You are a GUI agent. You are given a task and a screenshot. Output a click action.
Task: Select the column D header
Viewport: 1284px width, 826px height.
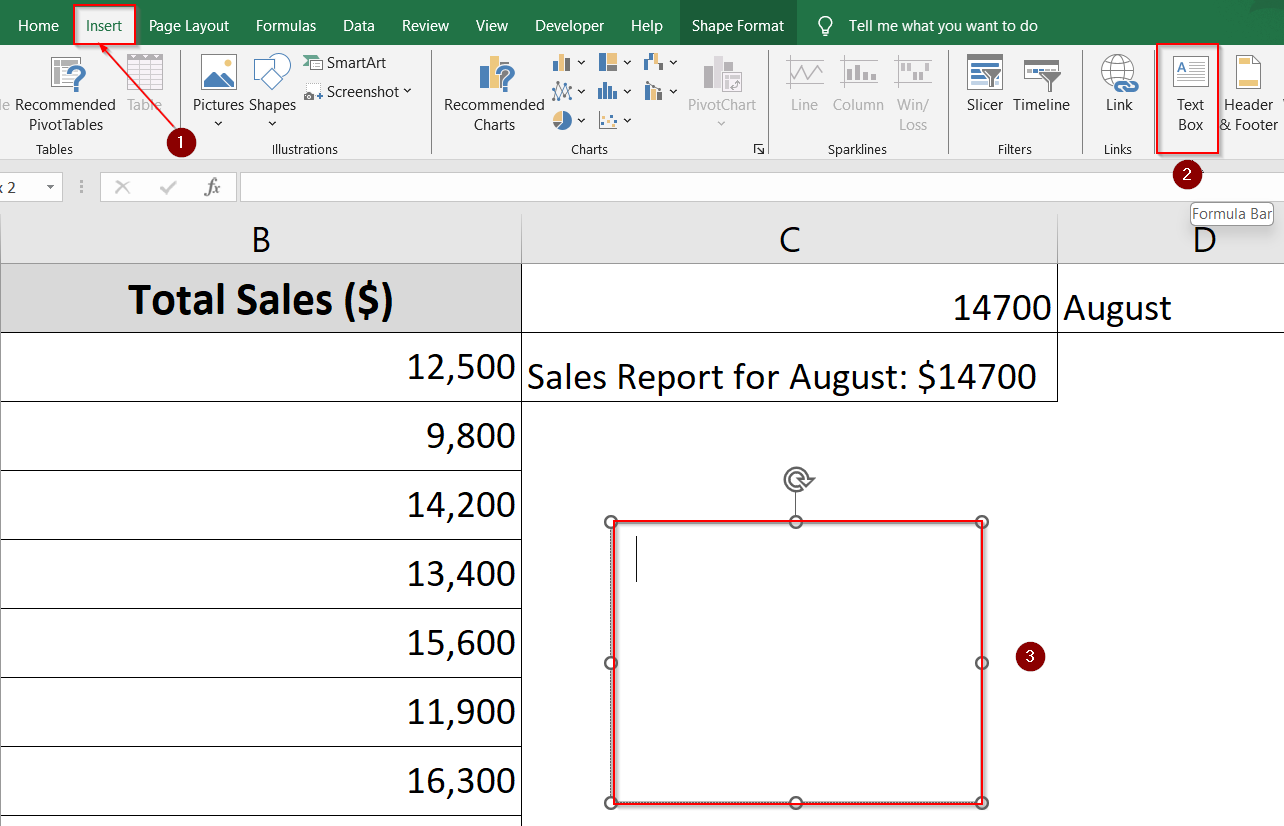tap(1171, 240)
